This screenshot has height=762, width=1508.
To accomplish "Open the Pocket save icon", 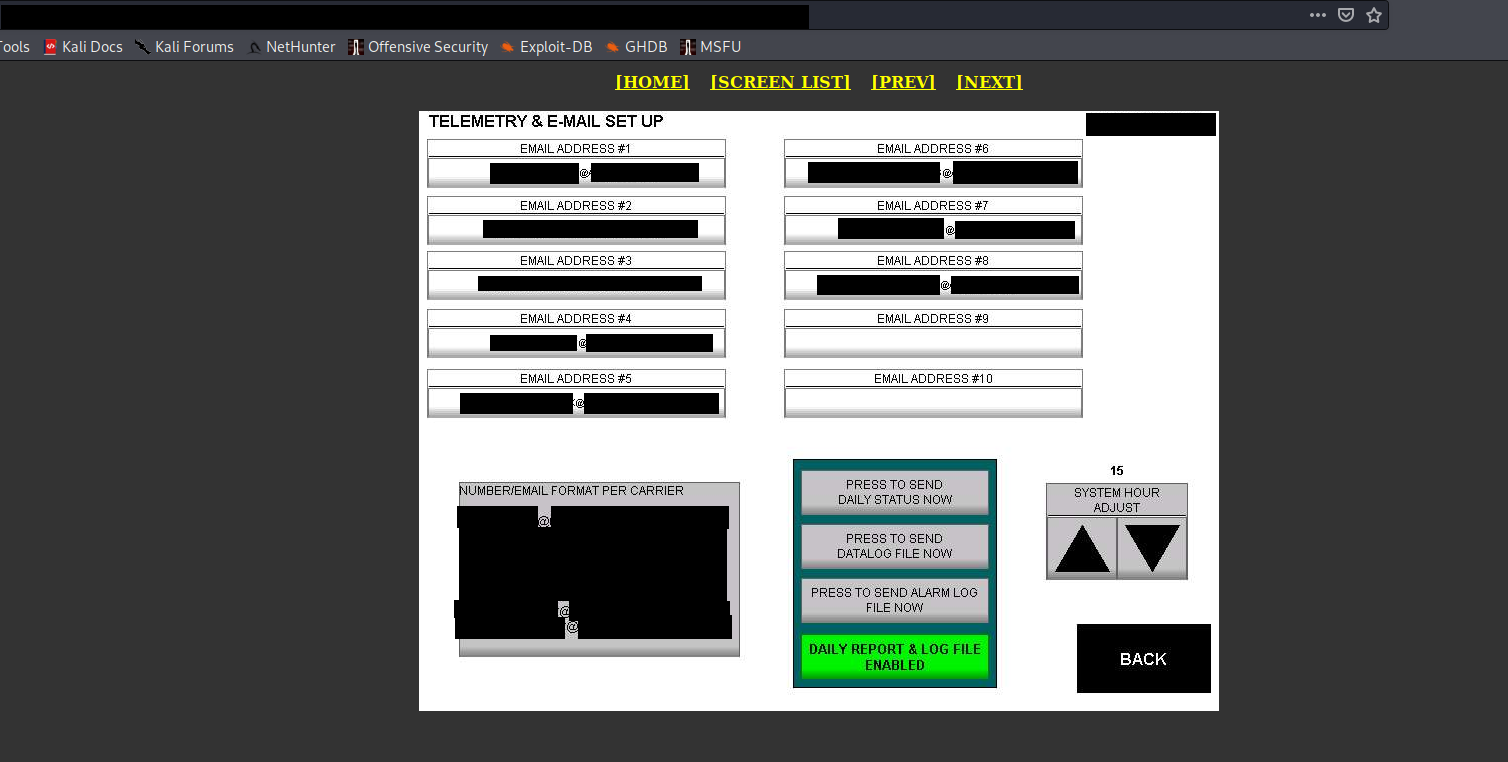I will (x=1346, y=15).
